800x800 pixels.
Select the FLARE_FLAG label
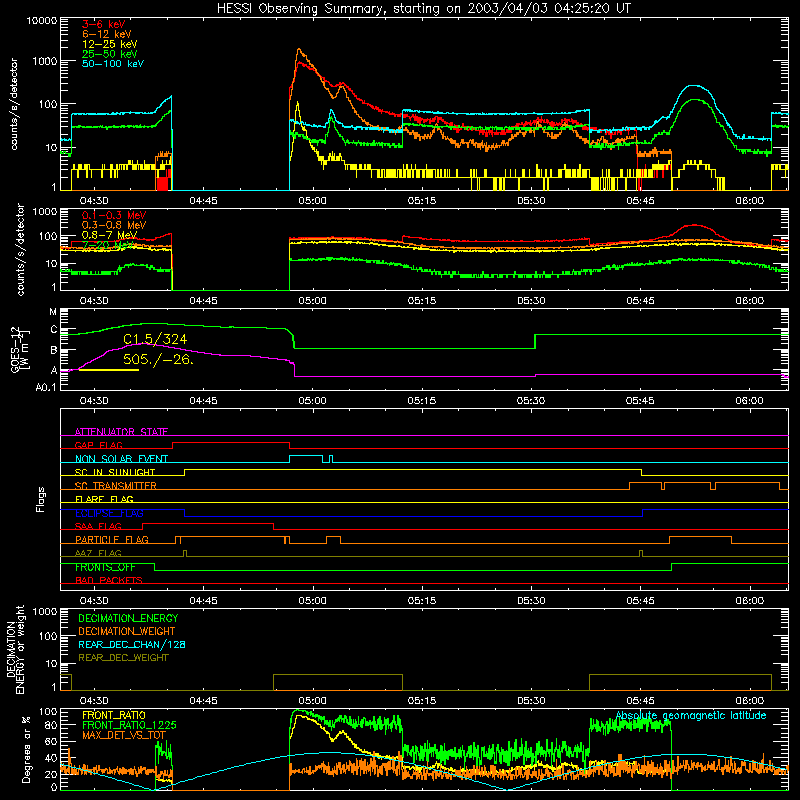[x=104, y=499]
